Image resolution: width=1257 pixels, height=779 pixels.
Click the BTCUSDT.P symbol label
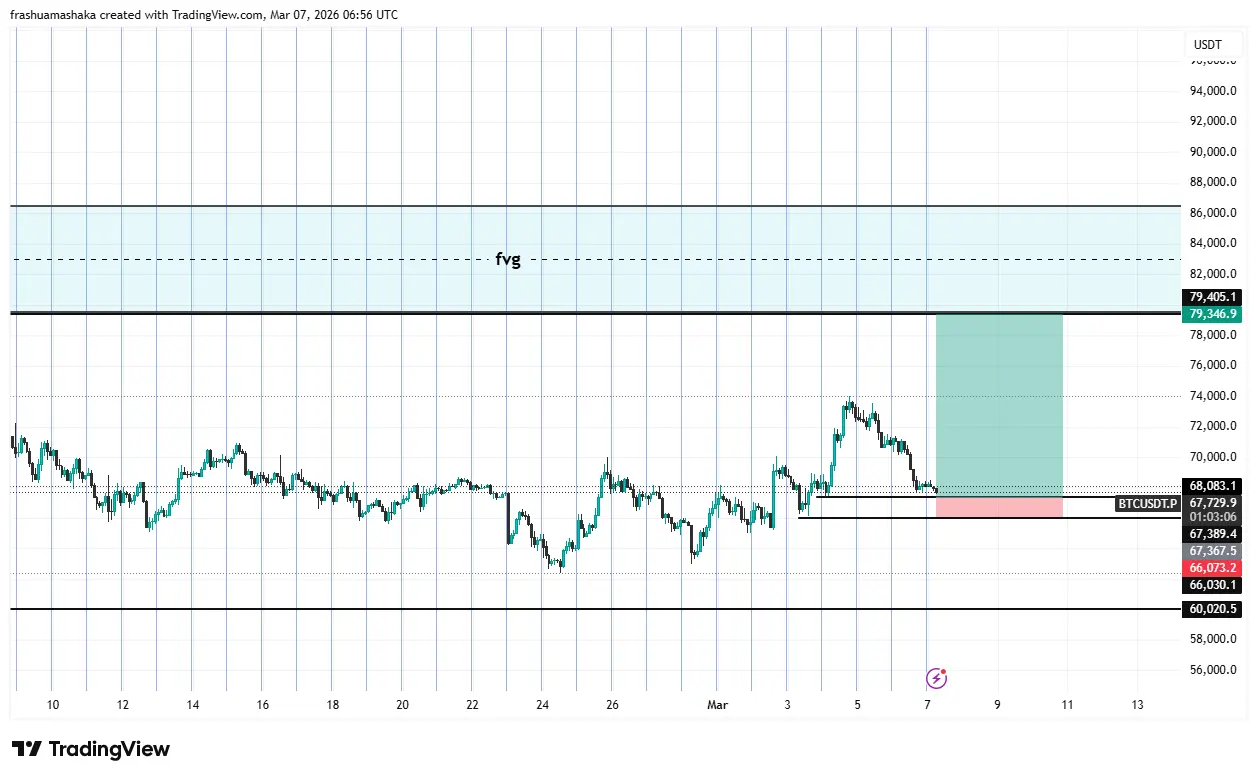[1147, 504]
